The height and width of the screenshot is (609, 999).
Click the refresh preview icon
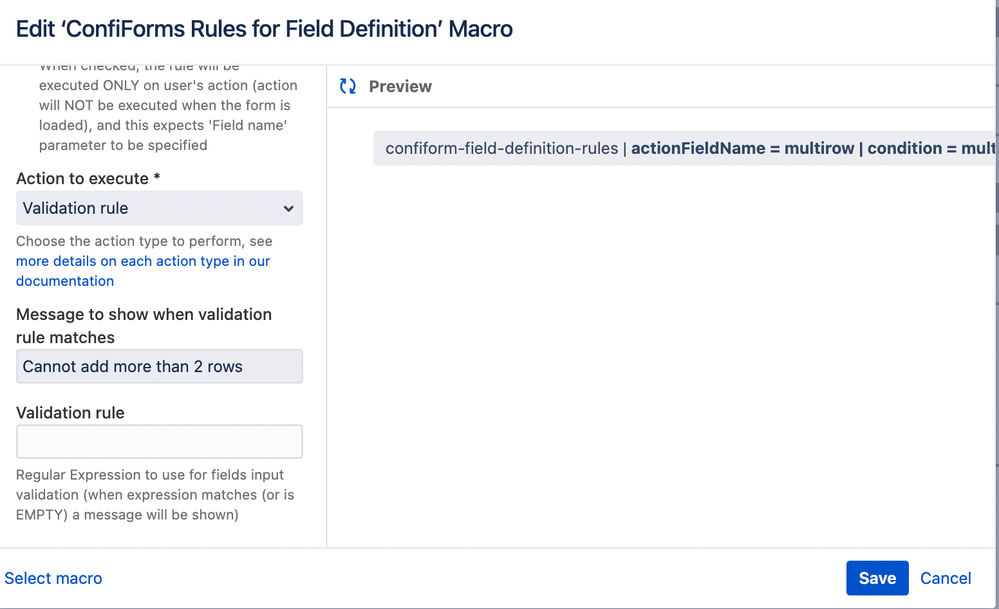(348, 87)
